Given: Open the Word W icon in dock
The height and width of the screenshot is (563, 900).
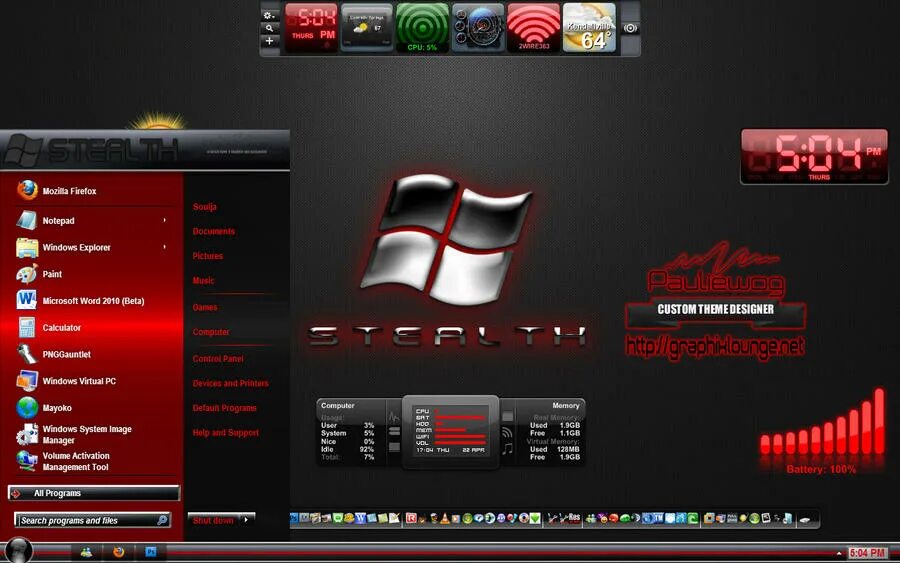Looking at the screenshot, I should (x=360, y=518).
